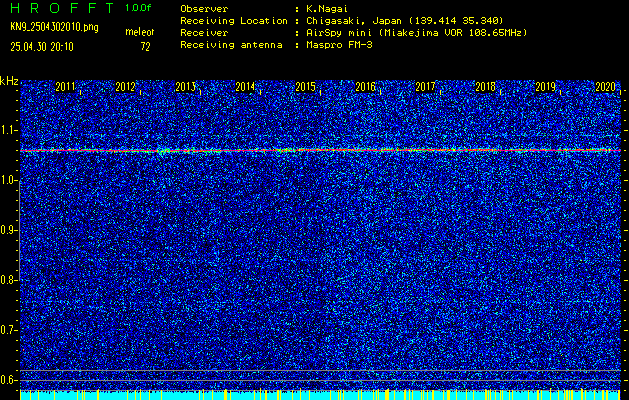Click the 2019 time marker
629x400 pixels.
coord(545,87)
